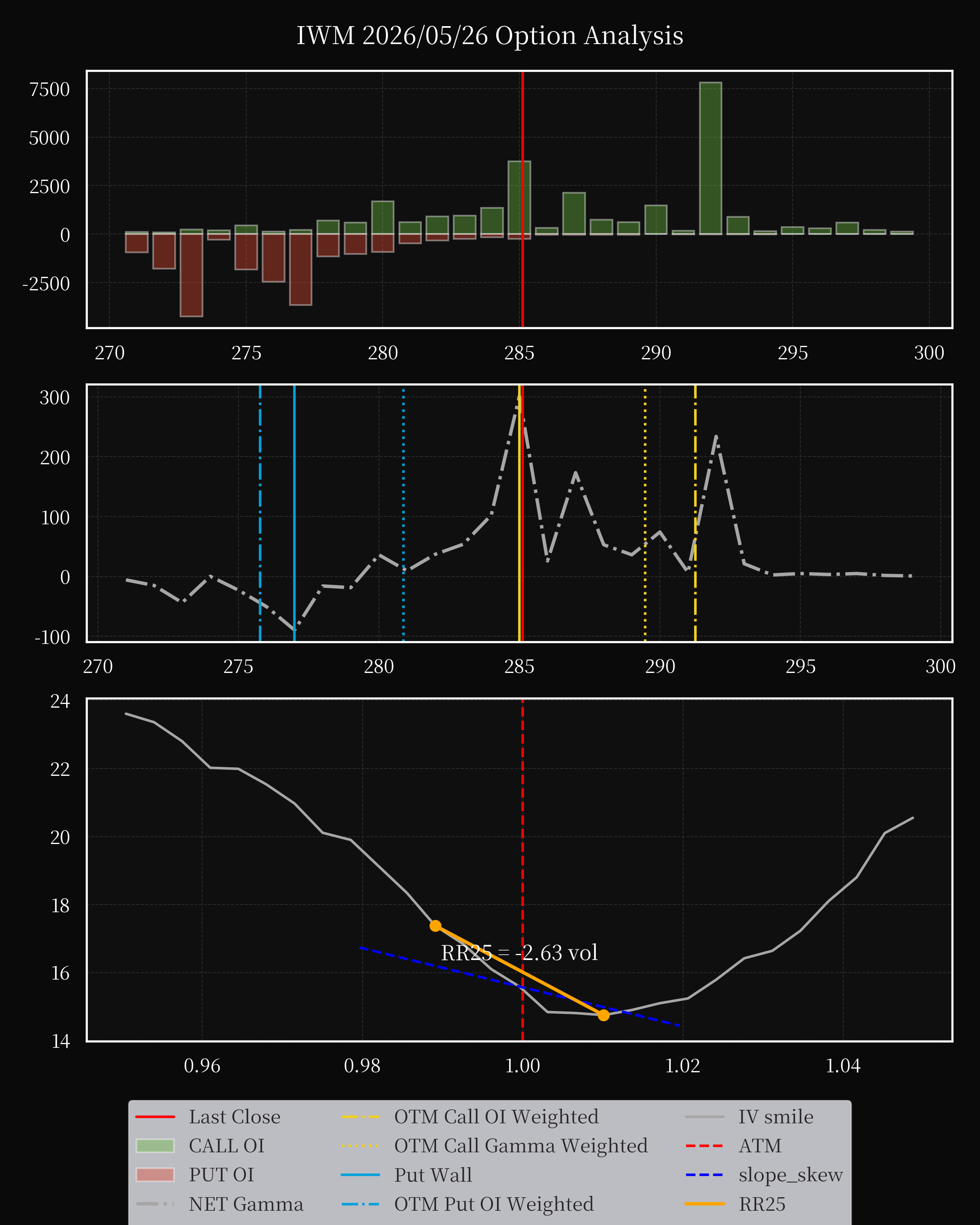This screenshot has height=1225, width=980.
Task: Click the RR25 = -2.63 vol annotation
Action: 519,953
